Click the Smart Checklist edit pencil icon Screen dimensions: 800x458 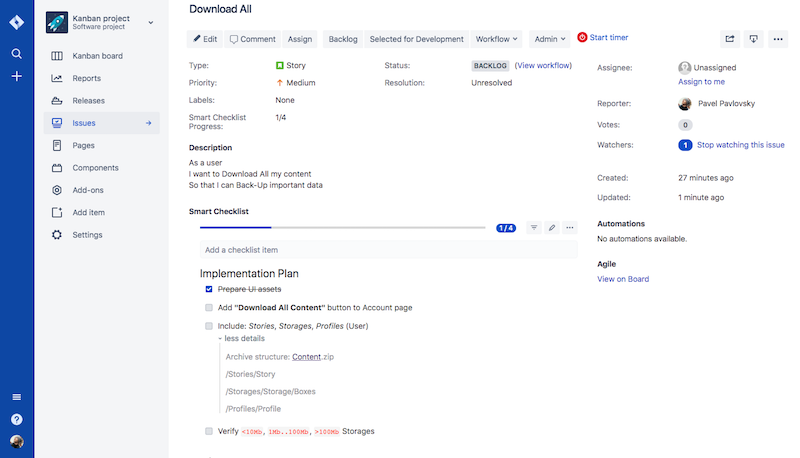pos(552,228)
